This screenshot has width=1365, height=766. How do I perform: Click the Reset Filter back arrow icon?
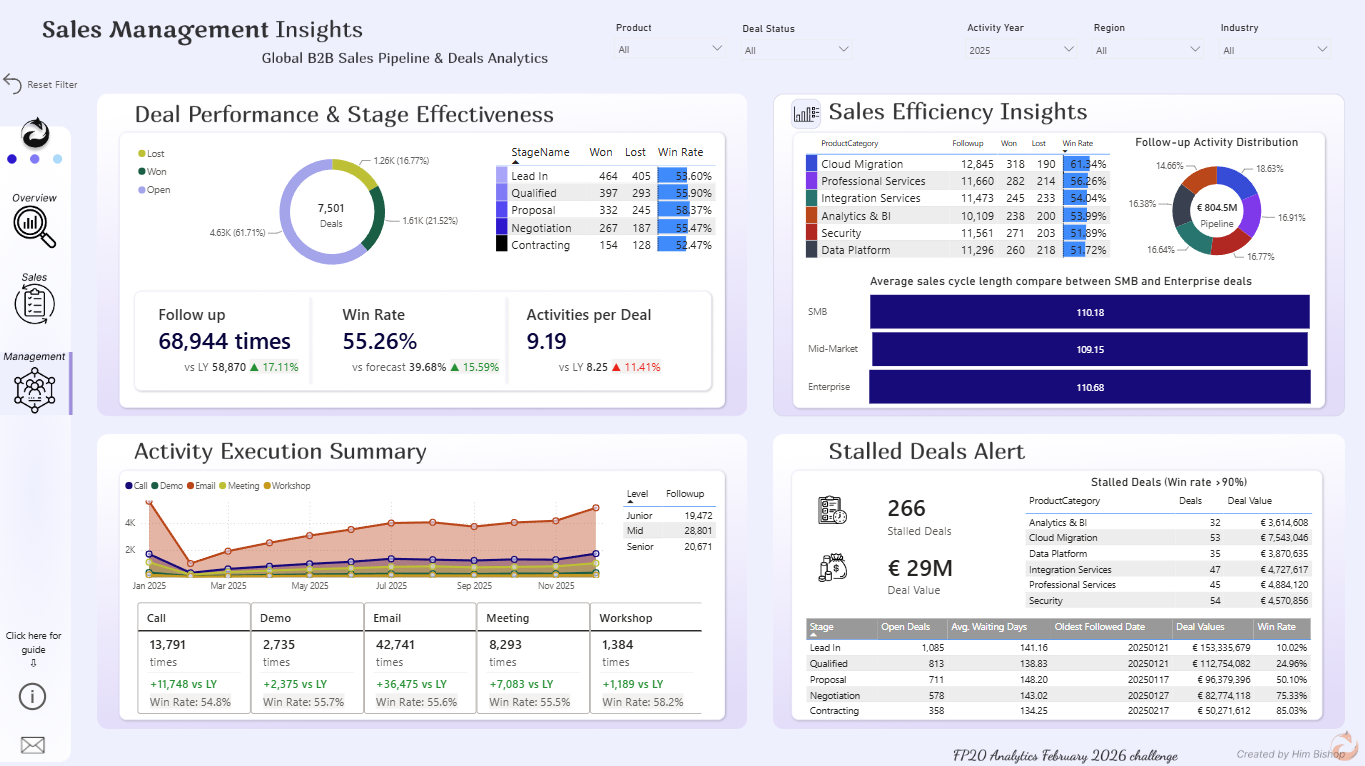12,84
